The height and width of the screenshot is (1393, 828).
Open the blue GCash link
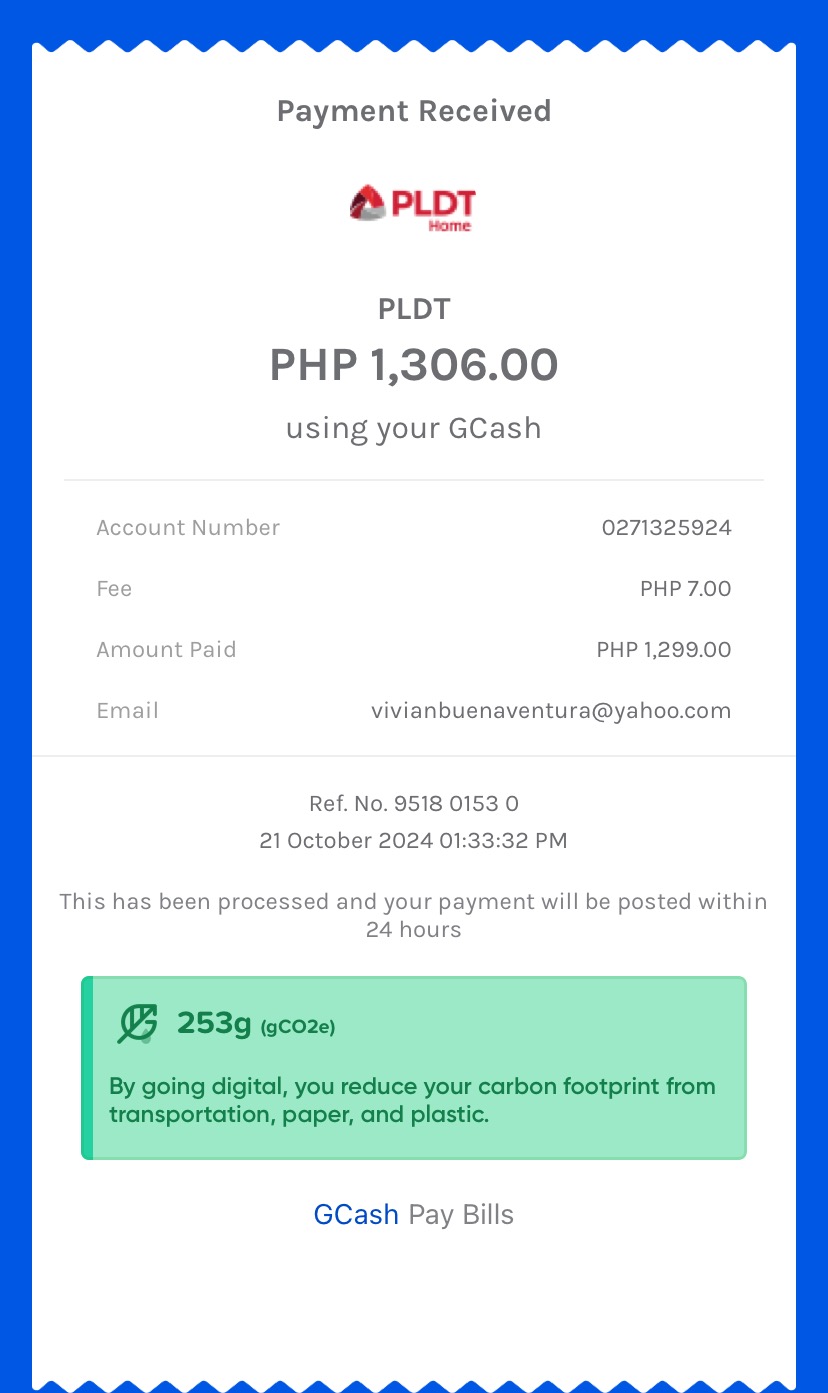[356, 1215]
